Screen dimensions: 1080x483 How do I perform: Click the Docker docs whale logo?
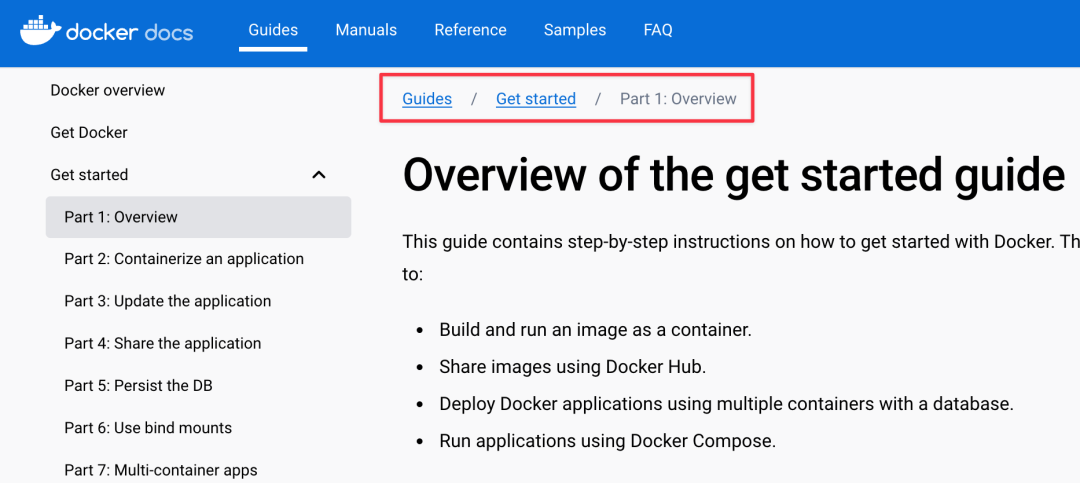point(106,30)
